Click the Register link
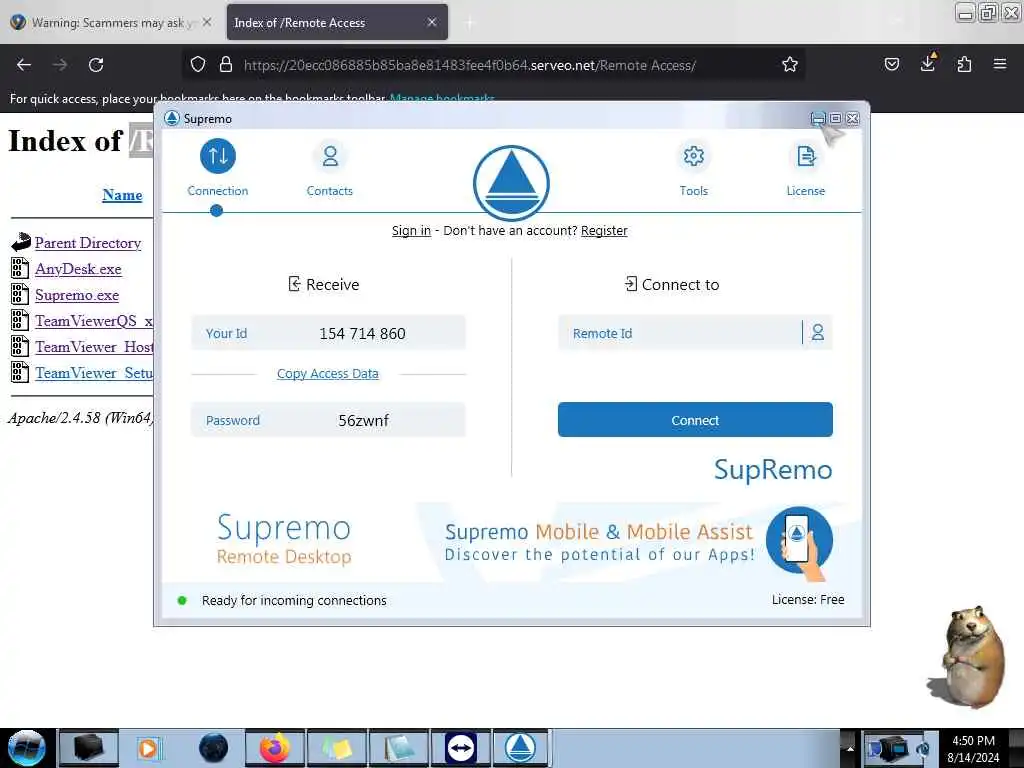The width and height of the screenshot is (1024, 768). pyautogui.click(x=604, y=231)
